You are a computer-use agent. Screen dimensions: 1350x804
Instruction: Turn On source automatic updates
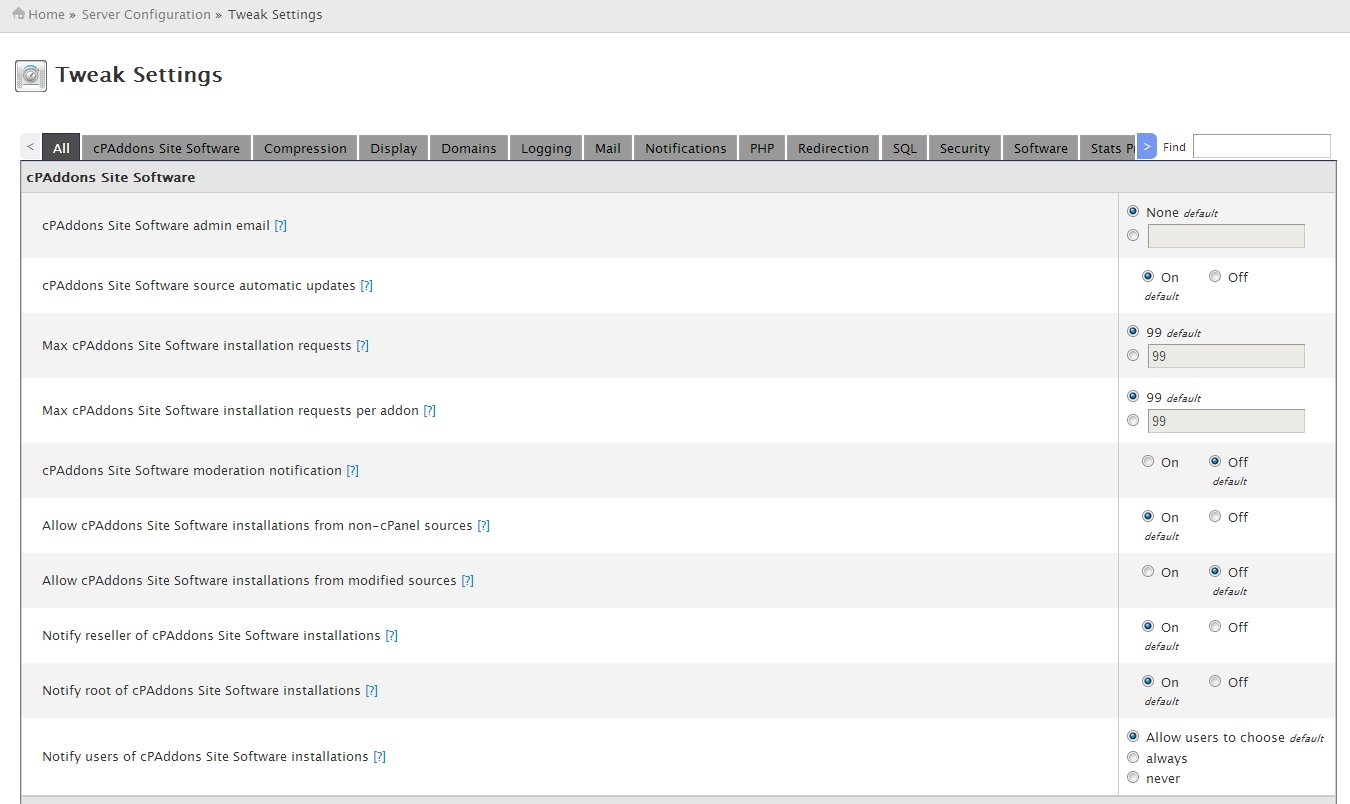[x=1148, y=276]
